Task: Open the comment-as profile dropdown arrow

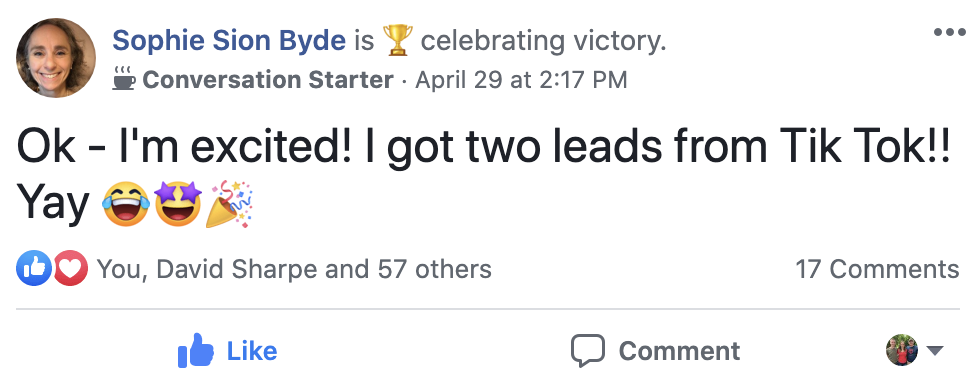Action: [x=934, y=351]
